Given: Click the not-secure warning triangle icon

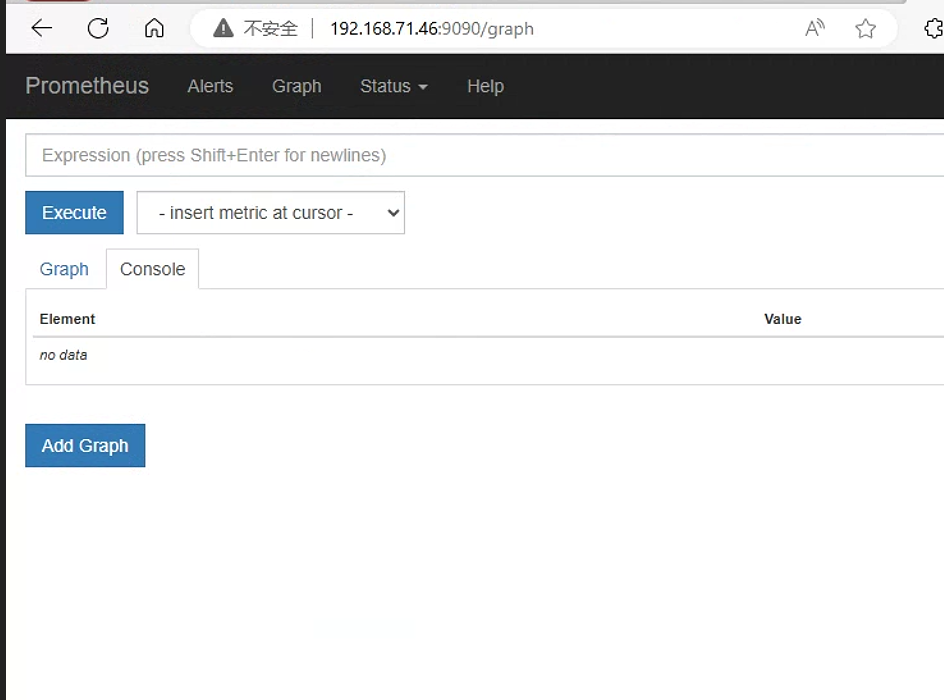Looking at the screenshot, I should (223, 28).
